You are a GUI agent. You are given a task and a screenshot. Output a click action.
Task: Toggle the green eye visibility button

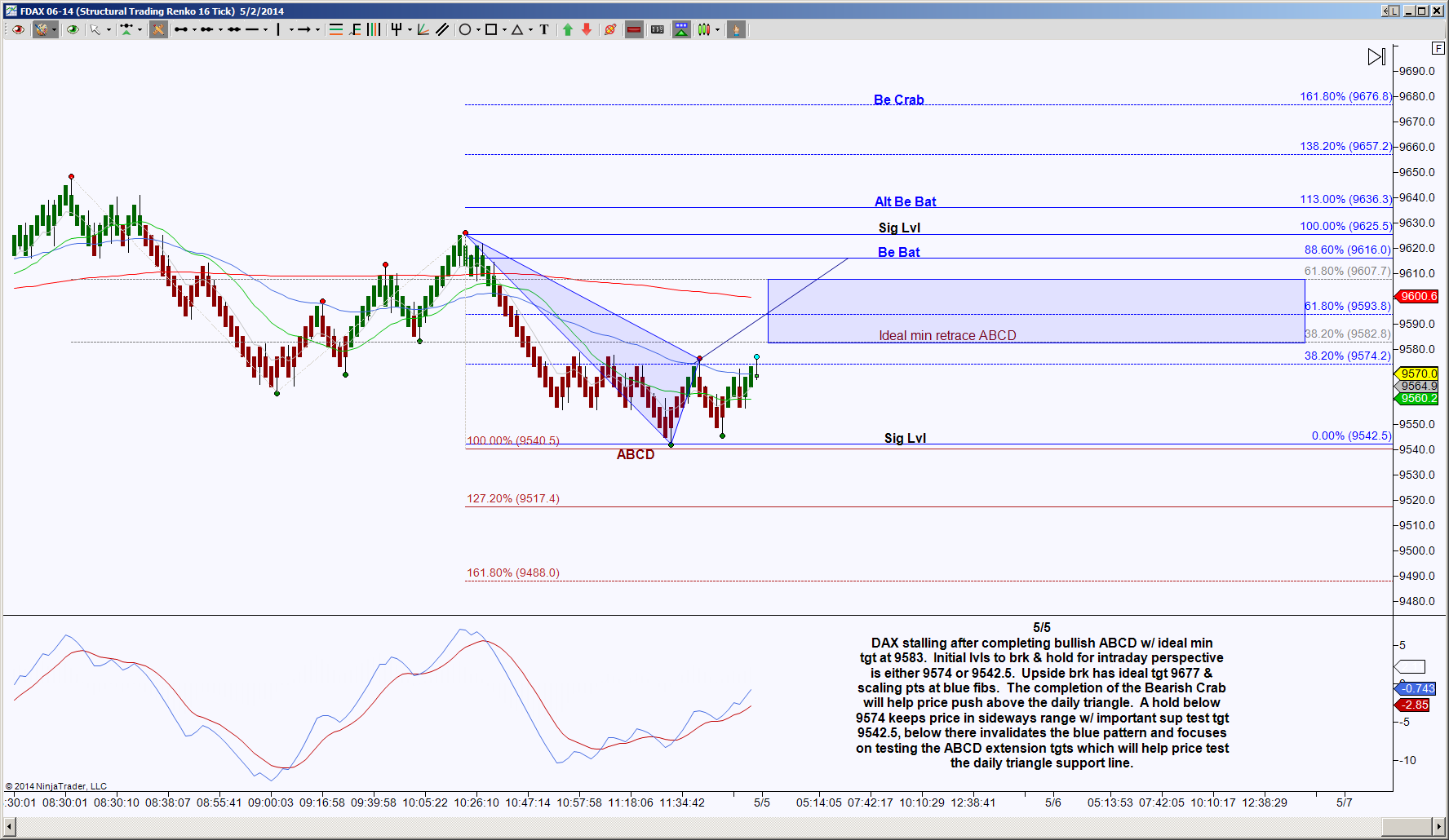coord(73,29)
